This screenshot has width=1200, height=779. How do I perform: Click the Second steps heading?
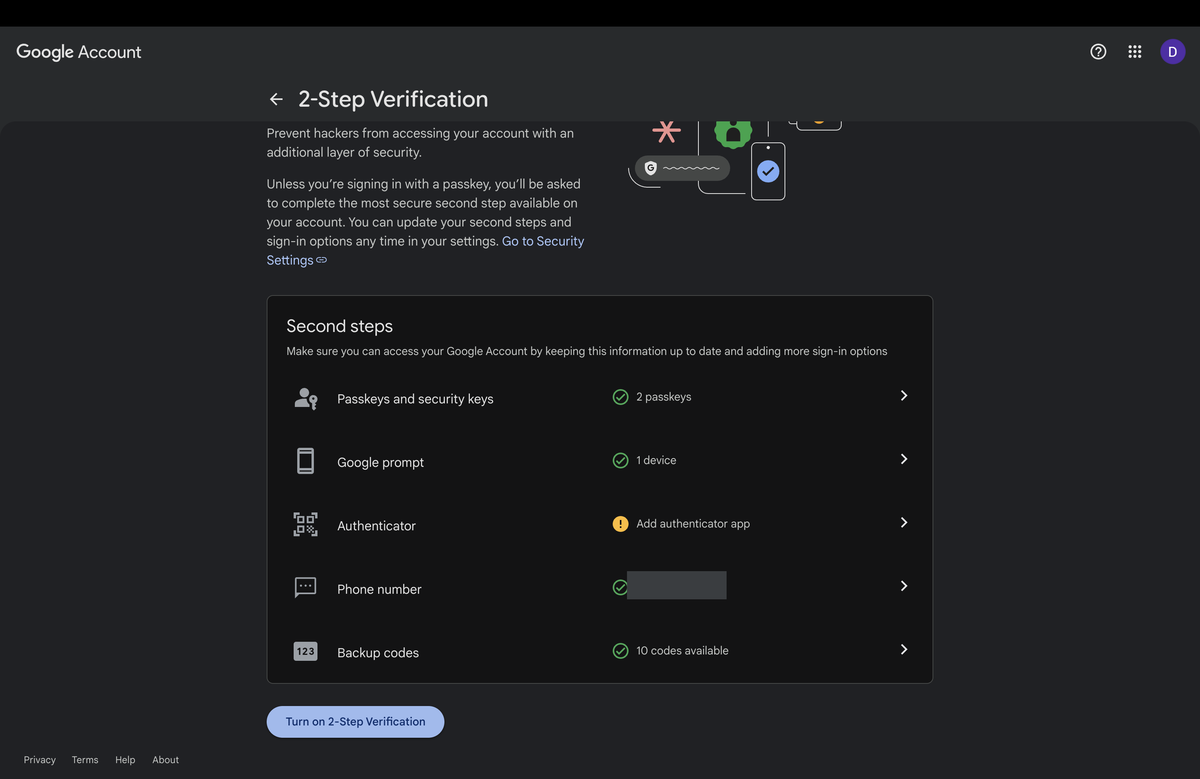340,326
